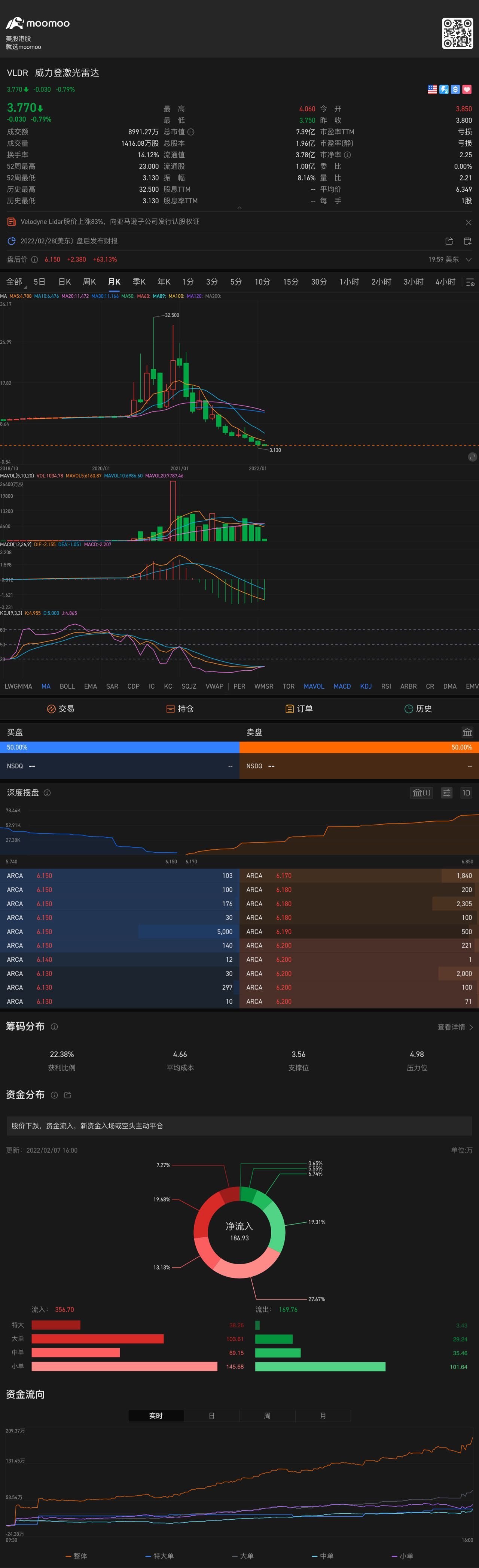Select ARCA ask 6.180 with 2,305 shares

point(359,903)
